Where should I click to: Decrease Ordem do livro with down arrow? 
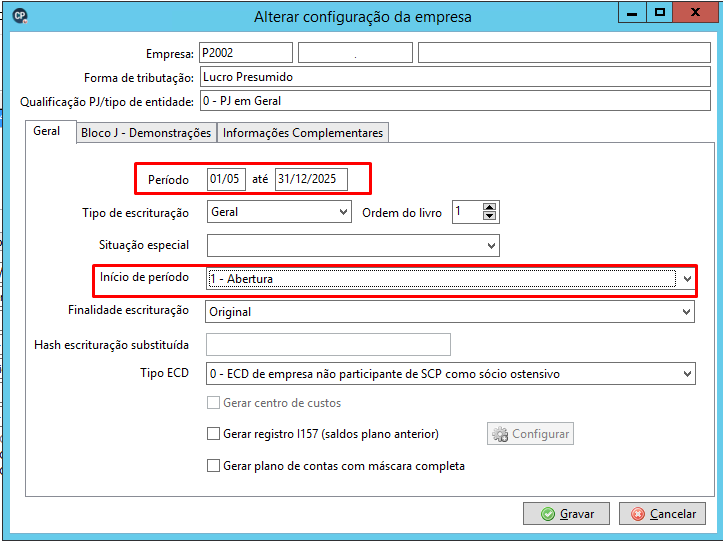pos(489,216)
